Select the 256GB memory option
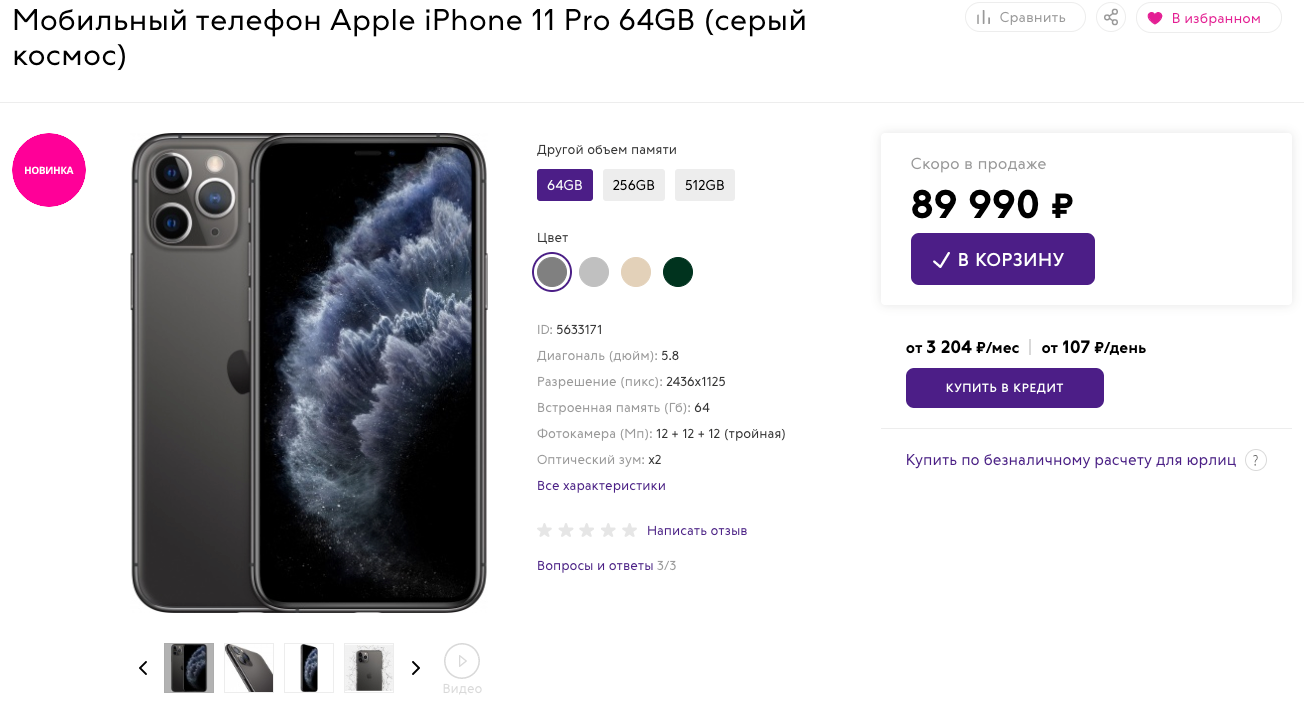 click(633, 185)
